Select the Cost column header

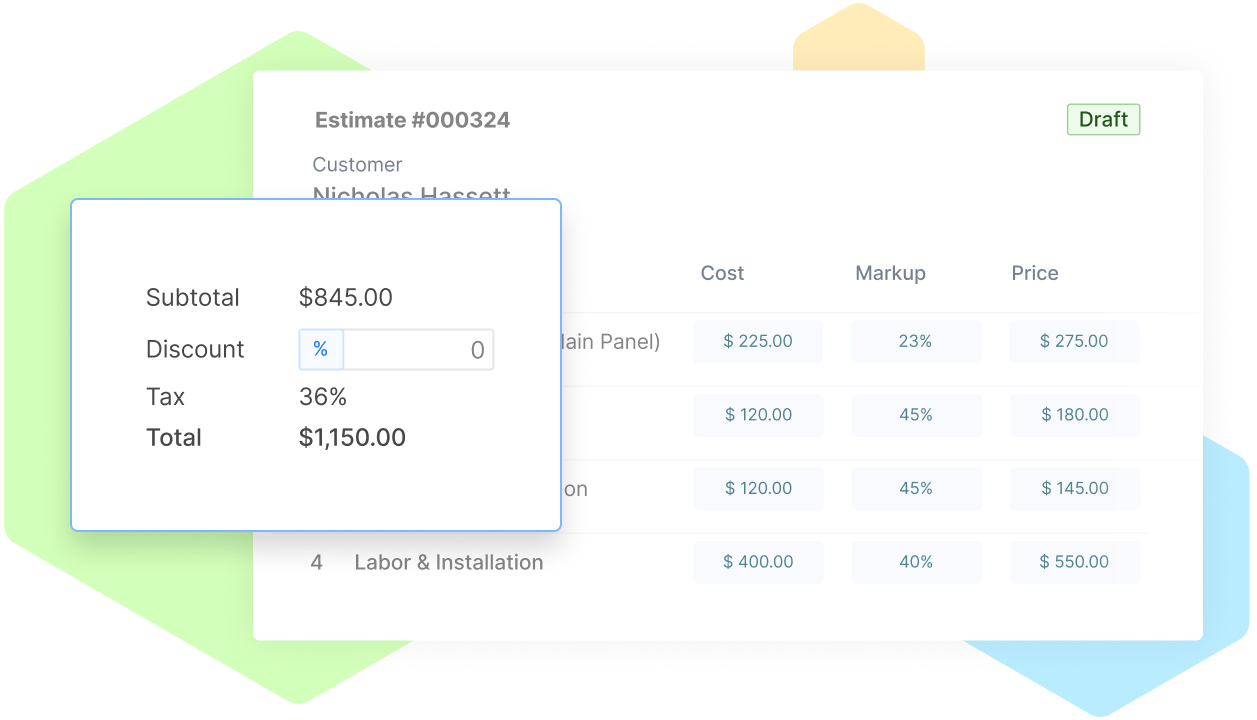[x=721, y=273]
